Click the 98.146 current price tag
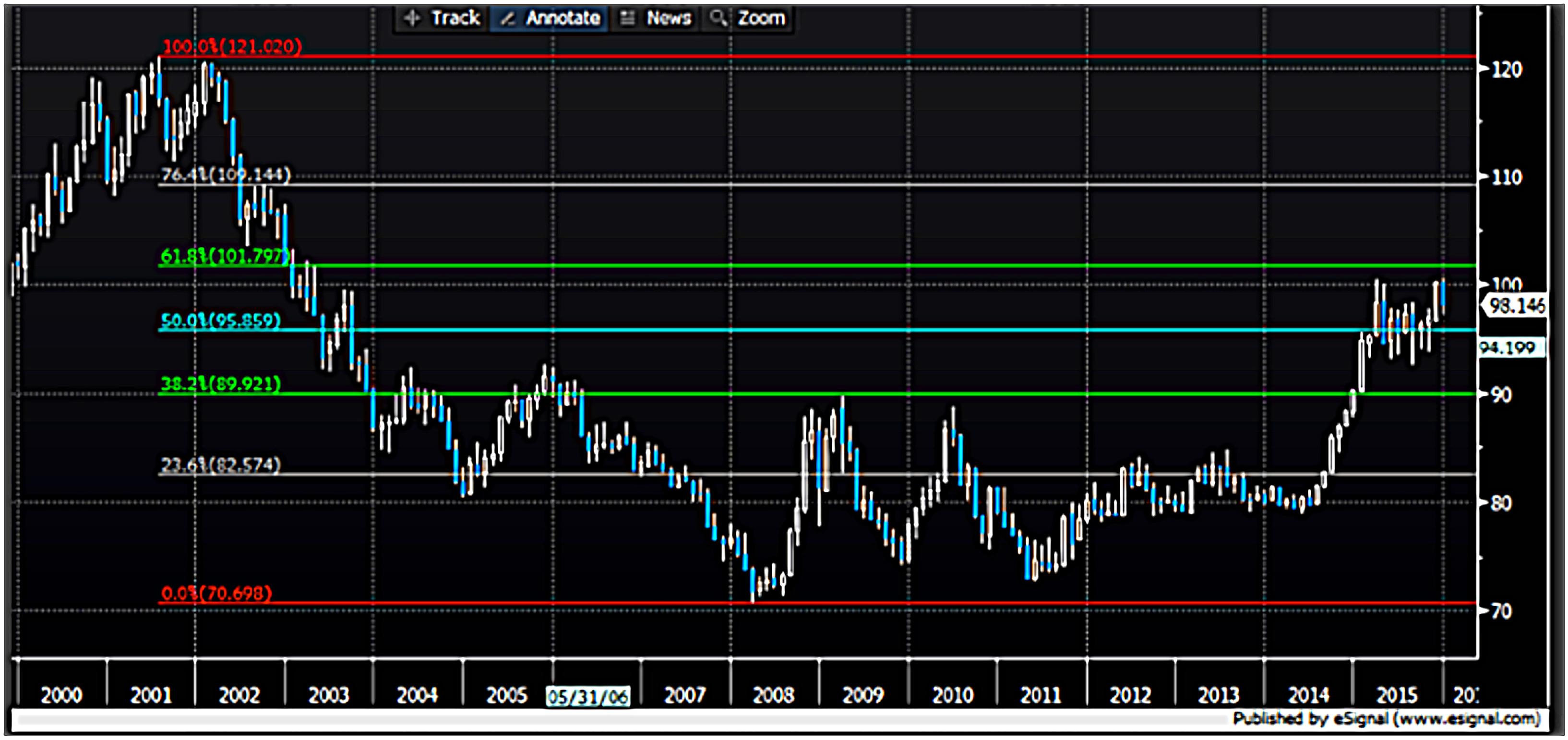This screenshot has height=740, width=1568. (1516, 305)
